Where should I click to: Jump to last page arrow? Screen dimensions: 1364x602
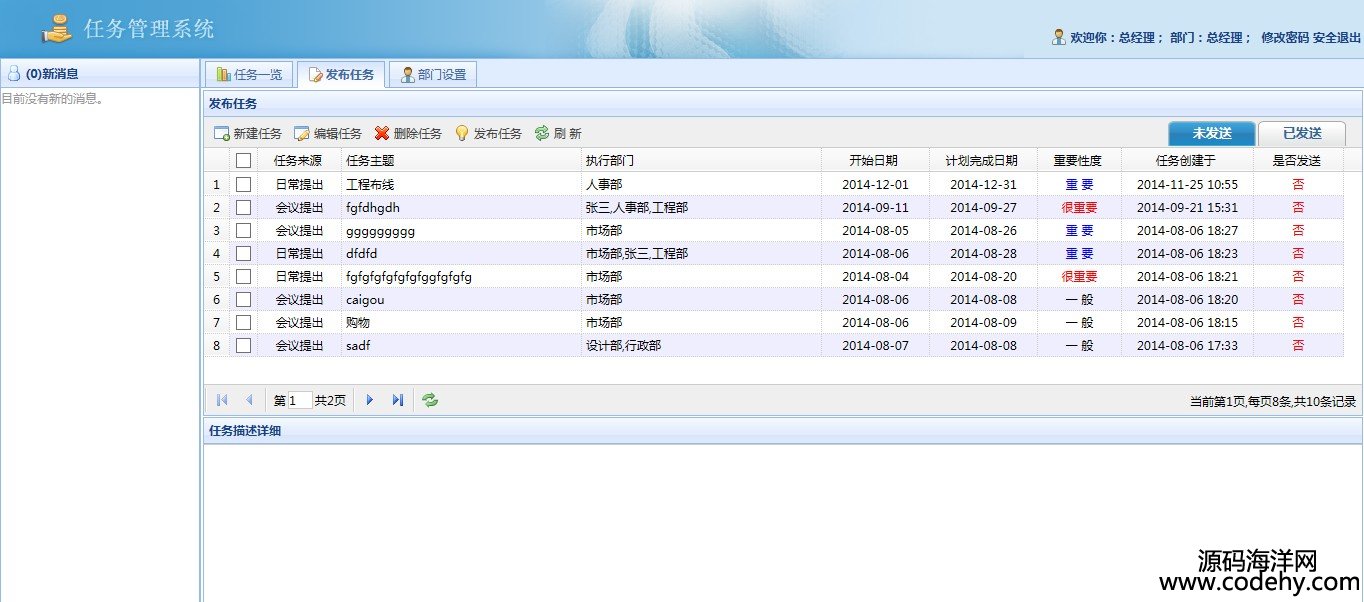[397, 400]
